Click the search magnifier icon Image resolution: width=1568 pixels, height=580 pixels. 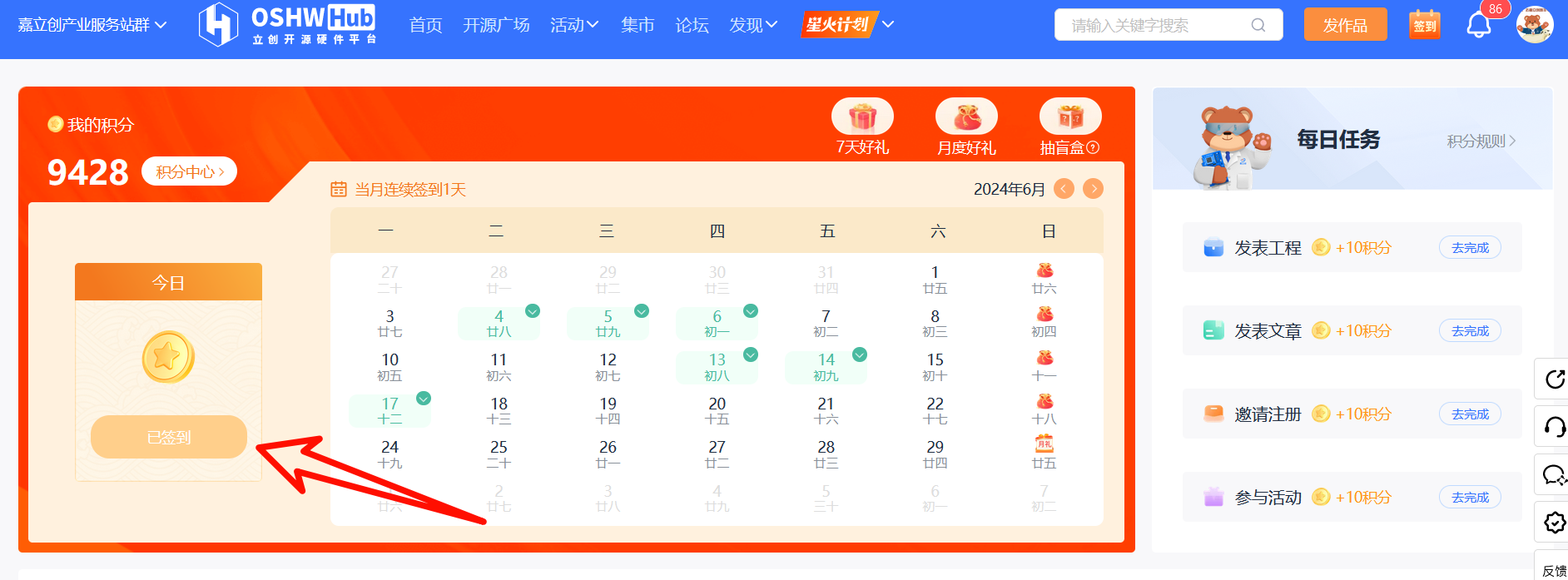point(1258,25)
